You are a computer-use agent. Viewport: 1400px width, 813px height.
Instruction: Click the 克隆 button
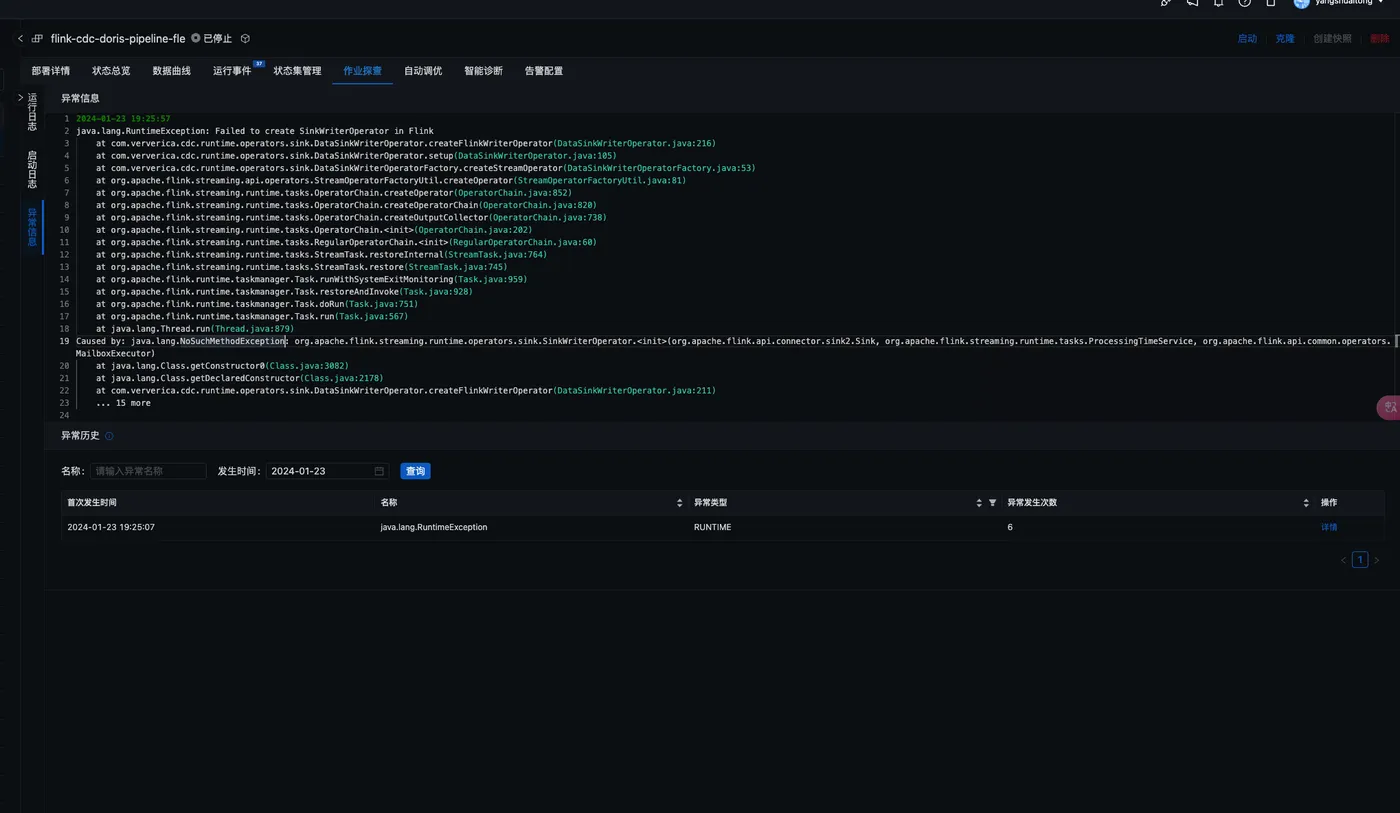pyautogui.click(x=1285, y=39)
